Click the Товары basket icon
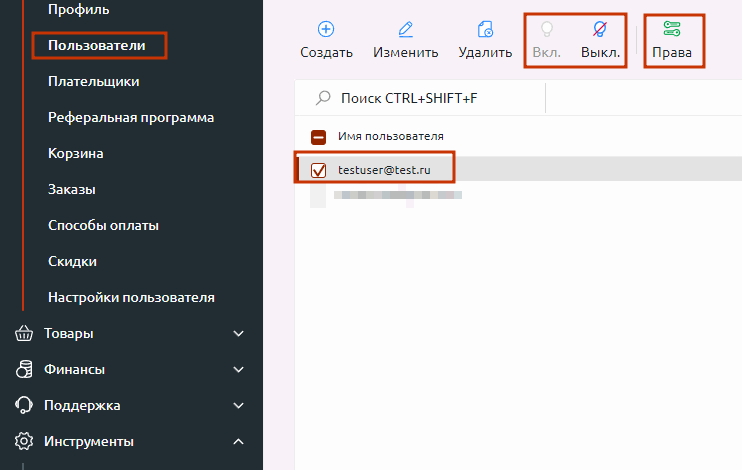The image size is (742, 470). click(x=24, y=333)
